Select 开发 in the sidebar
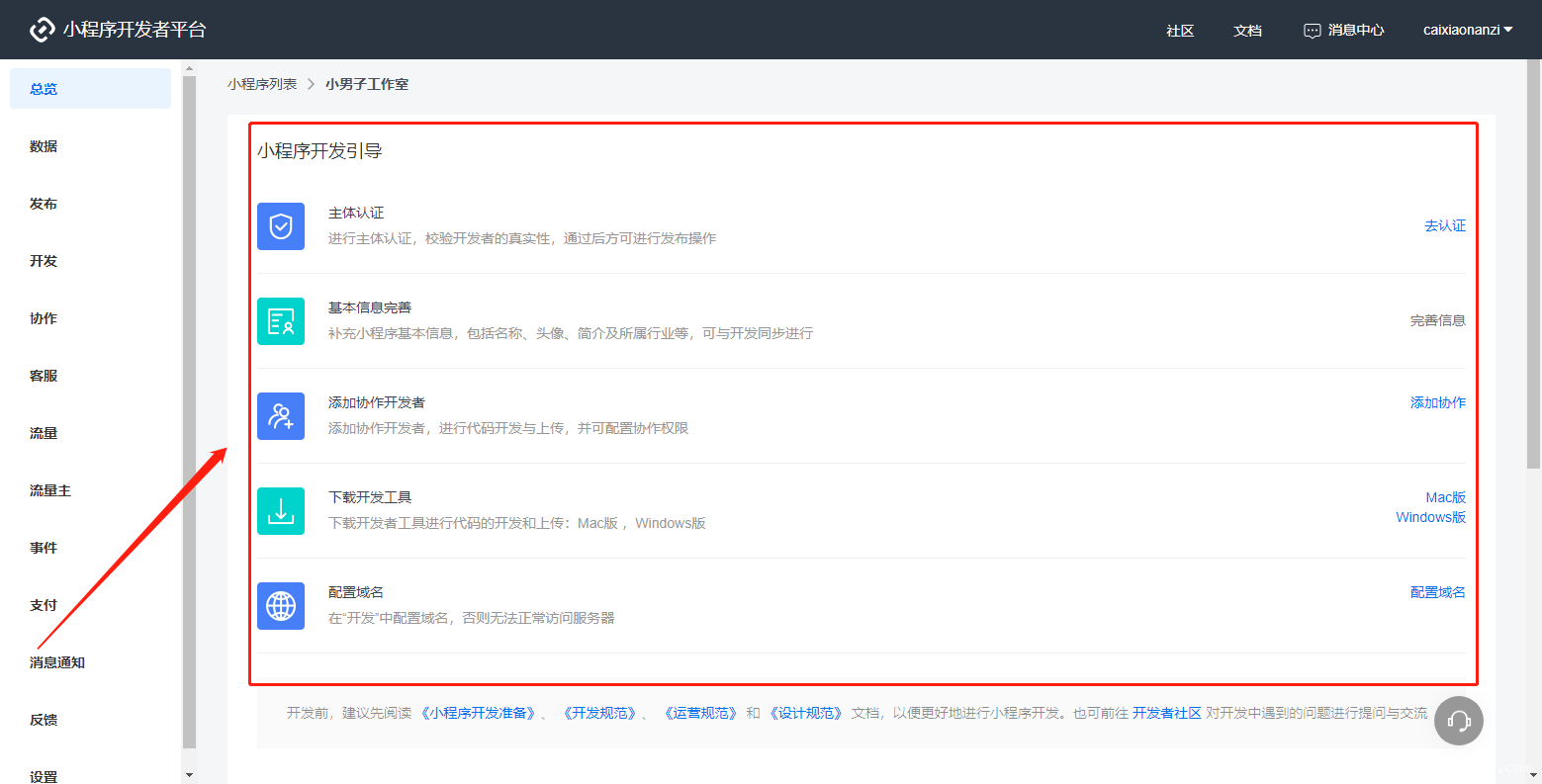This screenshot has width=1542, height=784. click(x=44, y=260)
